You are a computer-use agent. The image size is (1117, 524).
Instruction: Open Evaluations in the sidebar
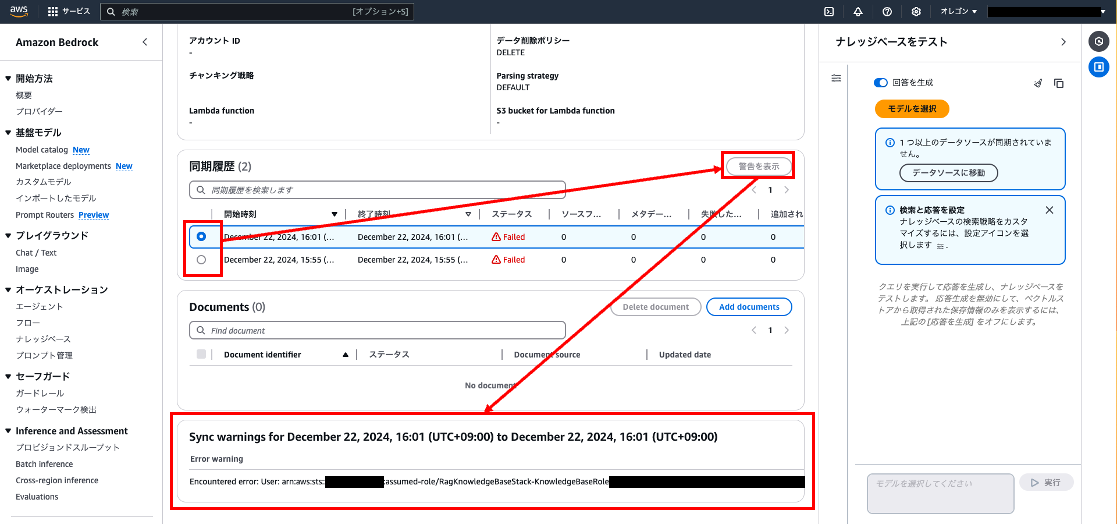point(37,497)
